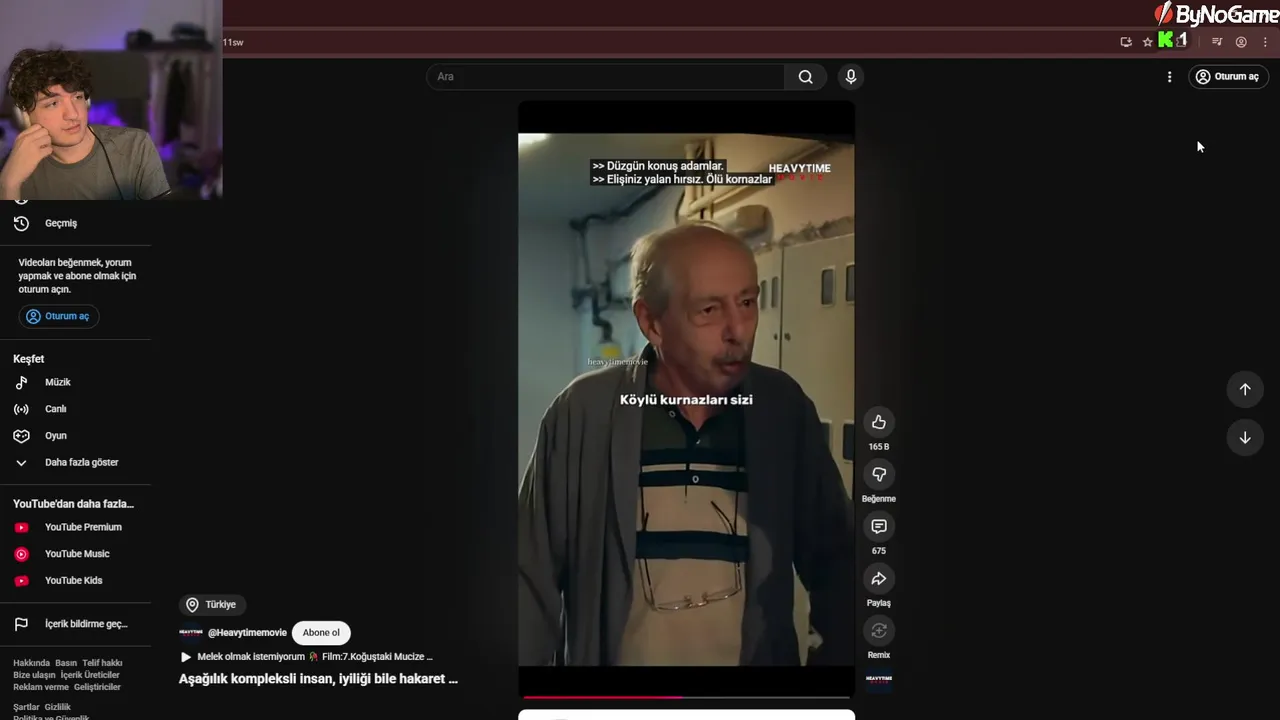Dislike the Short with Beğenme thumbs down
The height and width of the screenshot is (720, 1280).
(878, 474)
